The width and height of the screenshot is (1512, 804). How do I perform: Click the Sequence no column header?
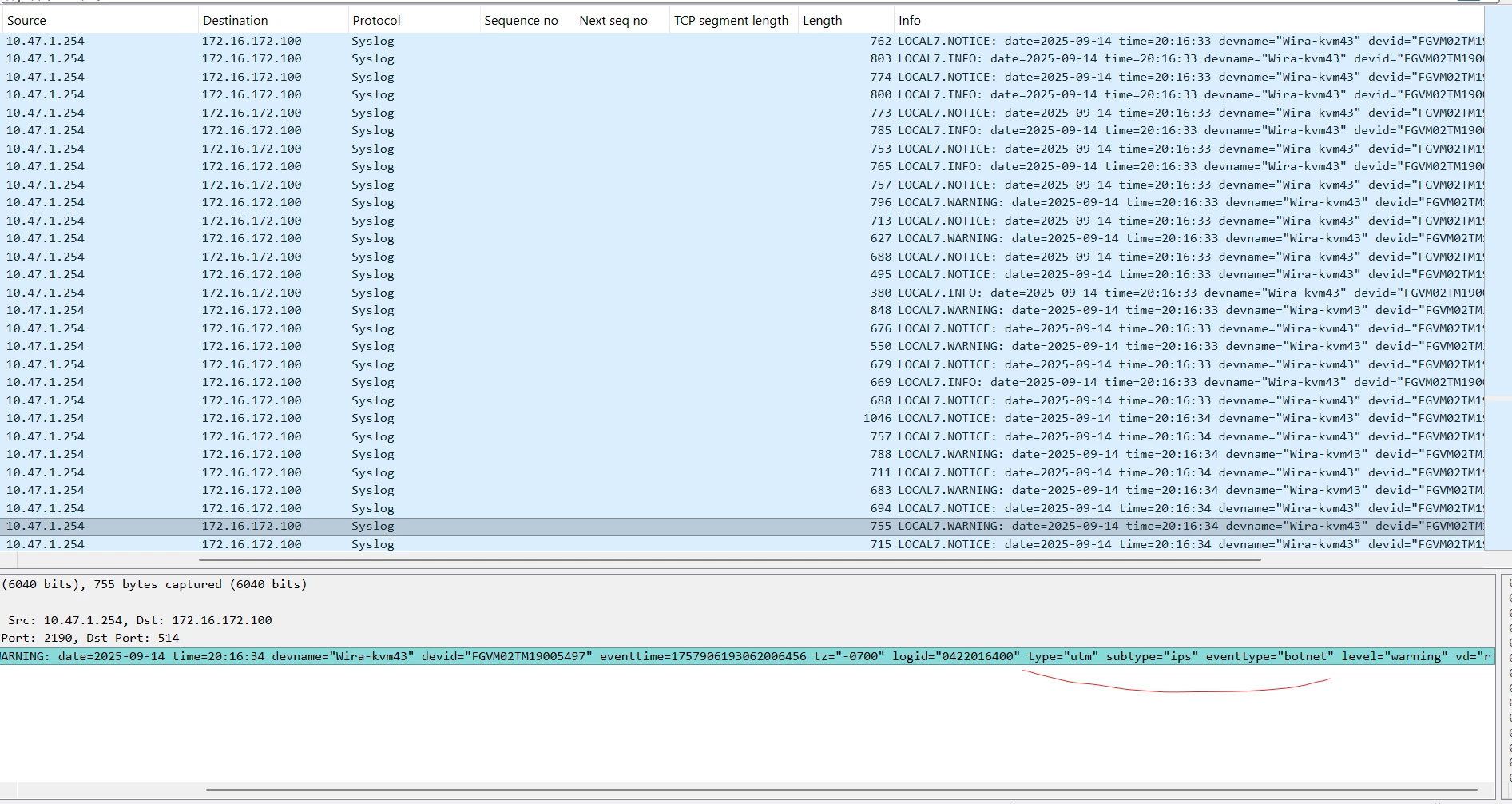coord(526,21)
